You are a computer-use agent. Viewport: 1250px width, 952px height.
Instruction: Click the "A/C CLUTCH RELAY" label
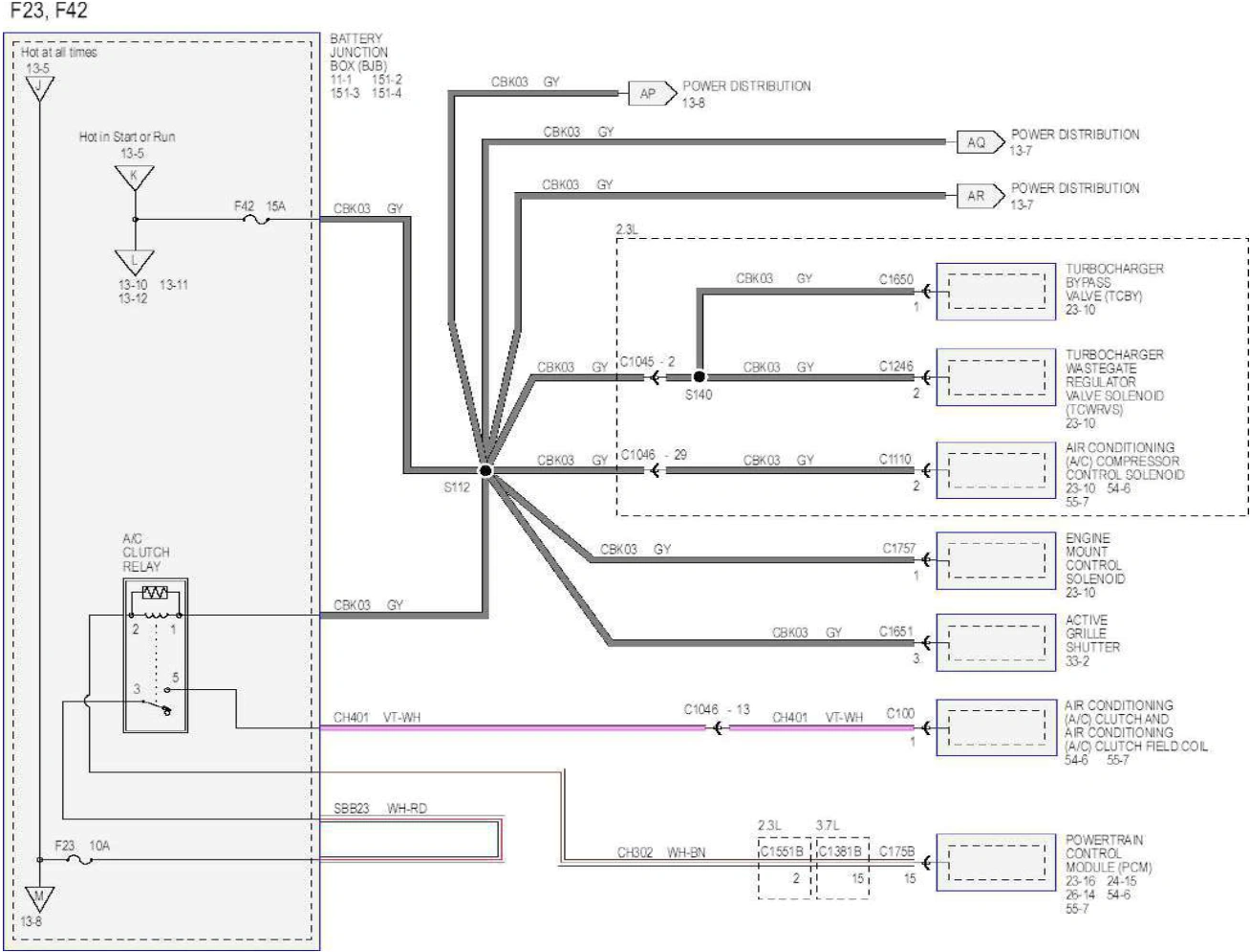tap(146, 552)
